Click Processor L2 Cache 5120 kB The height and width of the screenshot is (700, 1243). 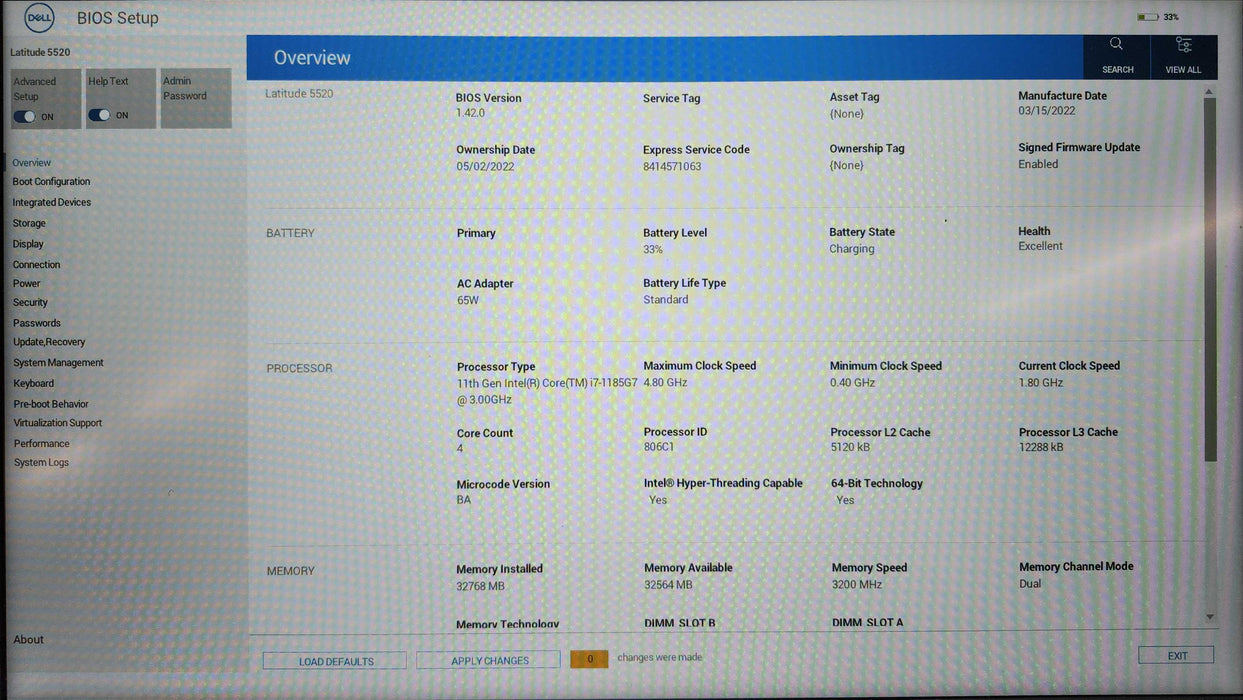click(x=850, y=448)
